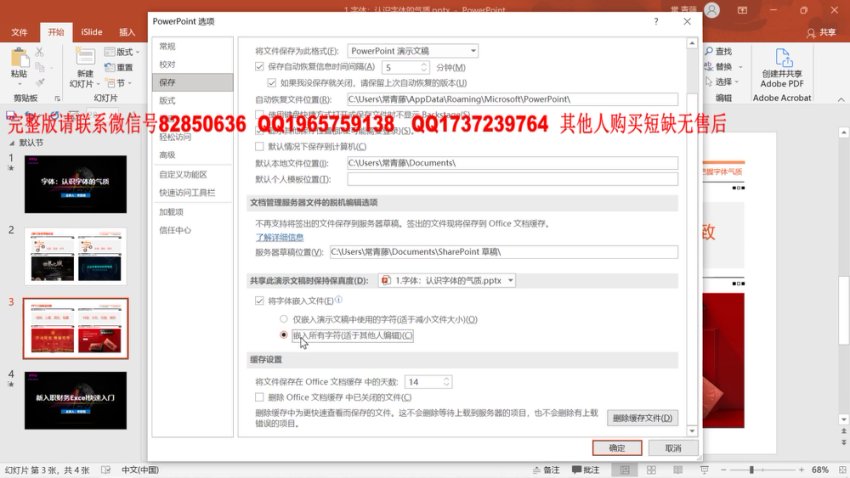Open the save file format dropdown

click(x=473, y=50)
